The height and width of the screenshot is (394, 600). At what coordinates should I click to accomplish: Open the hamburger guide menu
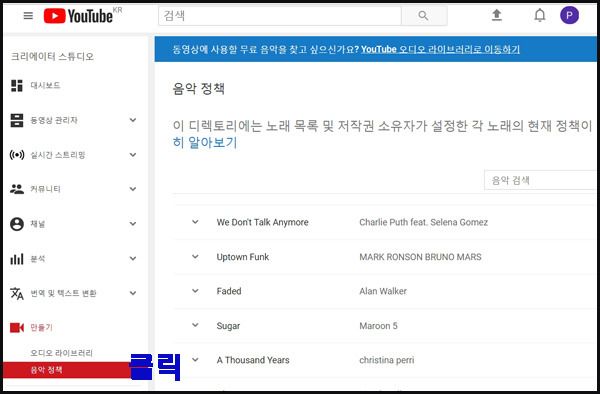pyautogui.click(x=28, y=16)
